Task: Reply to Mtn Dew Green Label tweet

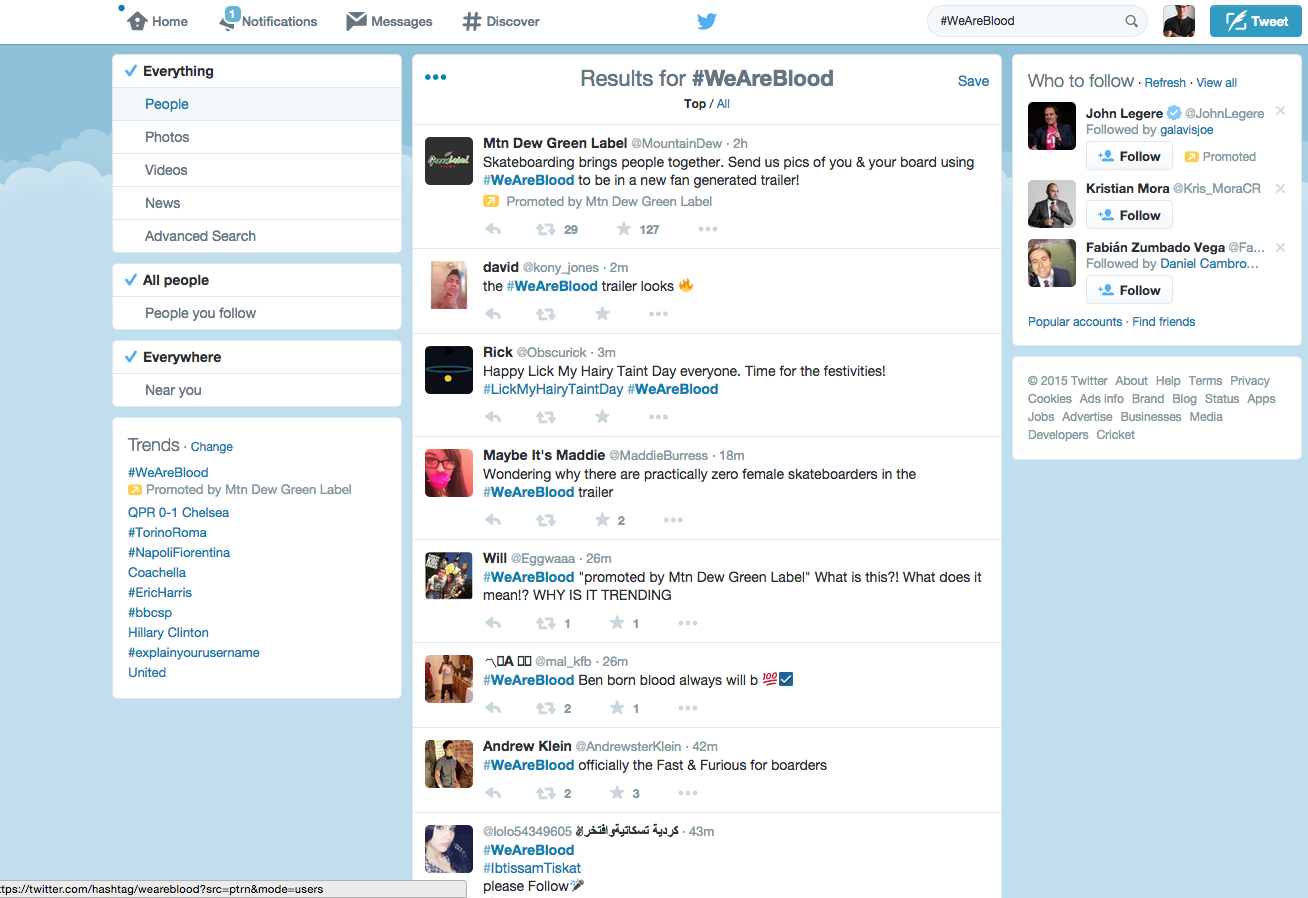Action: pyautogui.click(x=493, y=229)
